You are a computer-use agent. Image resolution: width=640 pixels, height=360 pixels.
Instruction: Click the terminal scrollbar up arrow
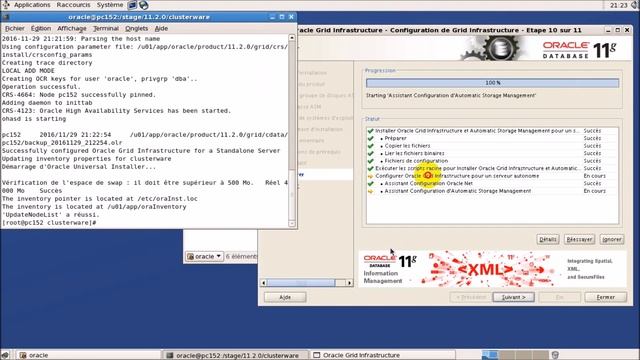292,38
